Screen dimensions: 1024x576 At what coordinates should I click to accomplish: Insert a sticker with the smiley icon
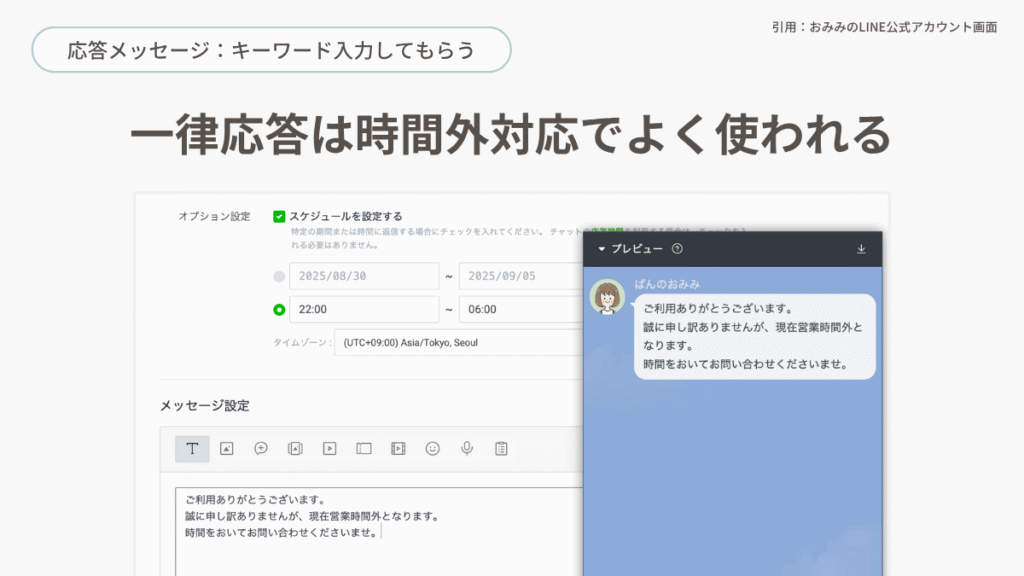click(432, 449)
